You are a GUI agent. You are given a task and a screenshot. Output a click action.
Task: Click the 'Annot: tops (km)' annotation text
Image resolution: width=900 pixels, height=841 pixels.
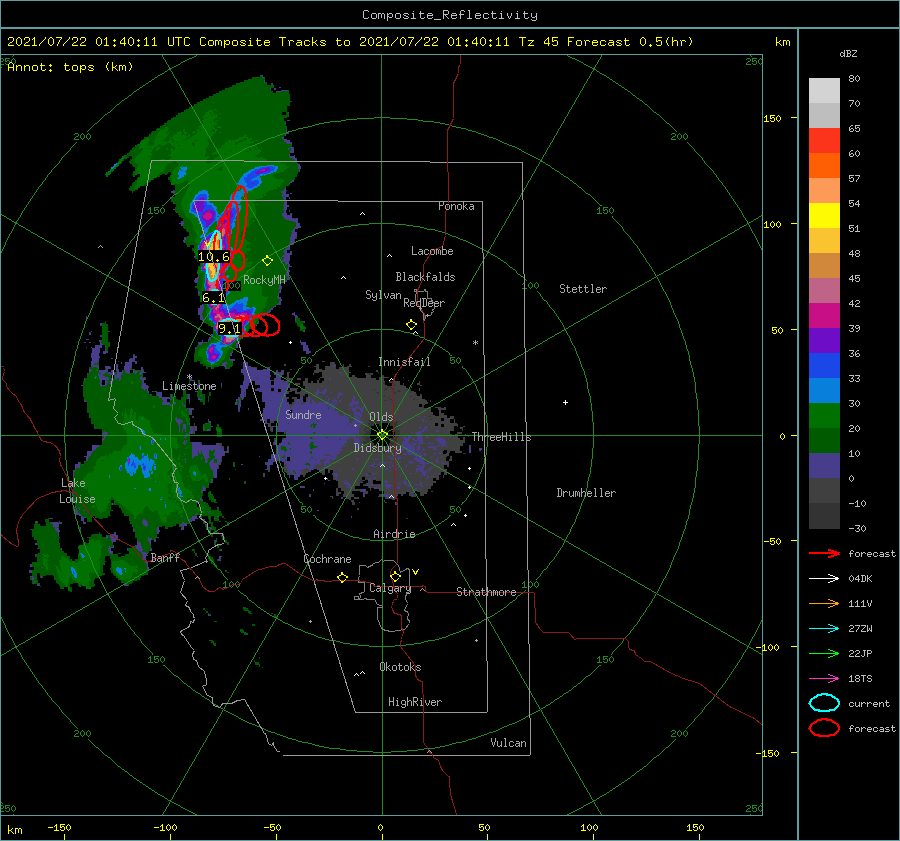pyautogui.click(x=70, y=67)
